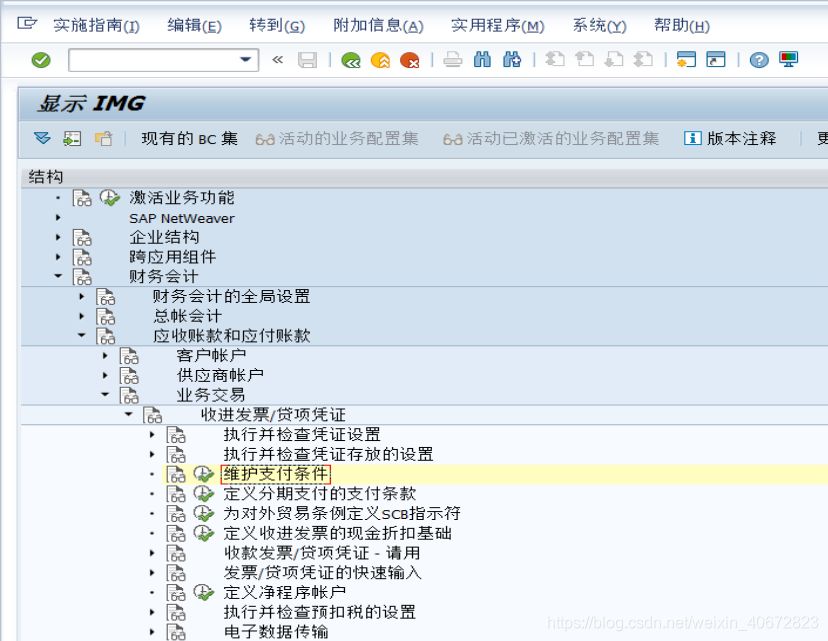Collapse the 业务交易 node
The height and width of the screenshot is (641, 828).
coord(105,394)
